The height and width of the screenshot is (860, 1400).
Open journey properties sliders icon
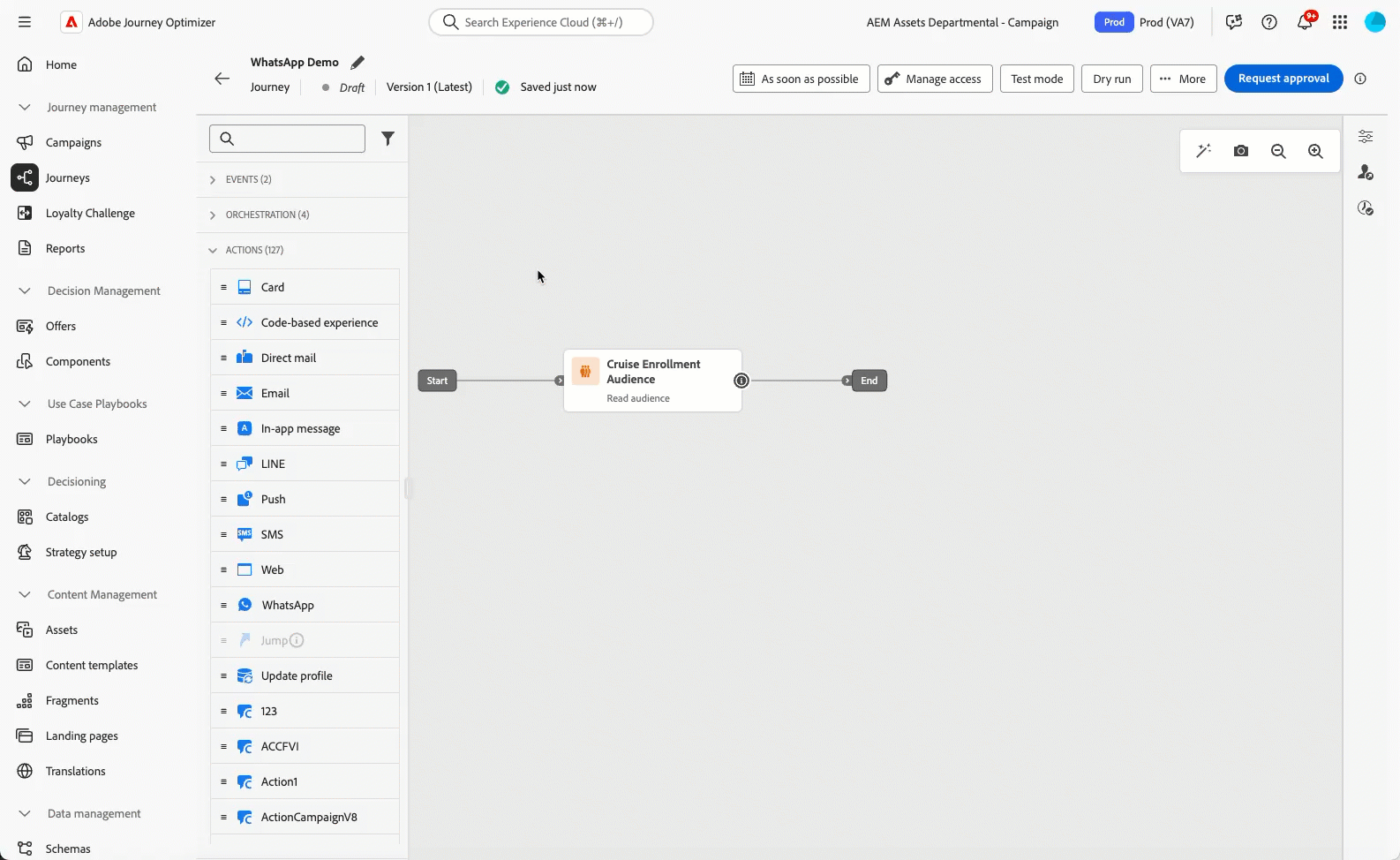coord(1366,137)
